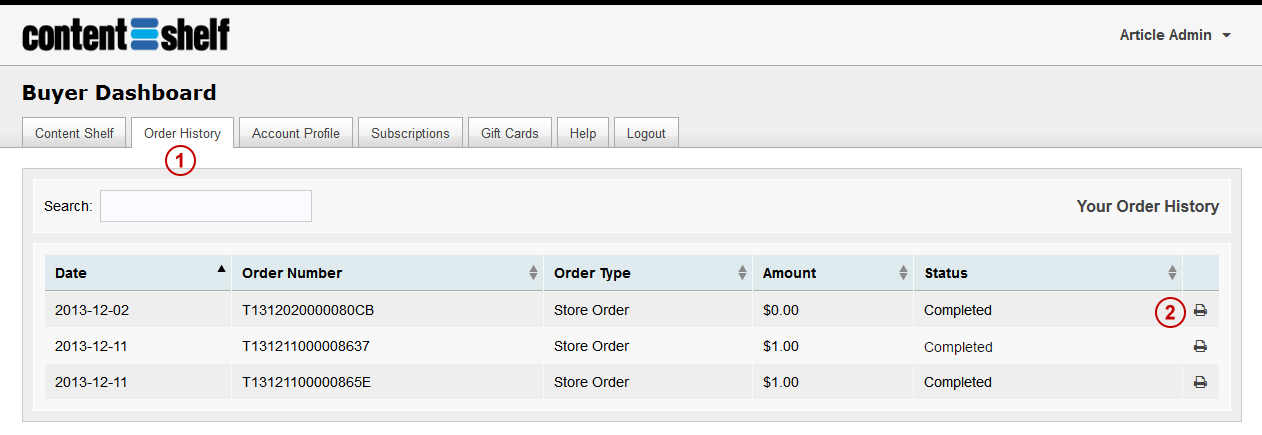Viewport: 1262px width, 435px height.
Task: Click the Content Shelf logo
Action: (x=126, y=35)
